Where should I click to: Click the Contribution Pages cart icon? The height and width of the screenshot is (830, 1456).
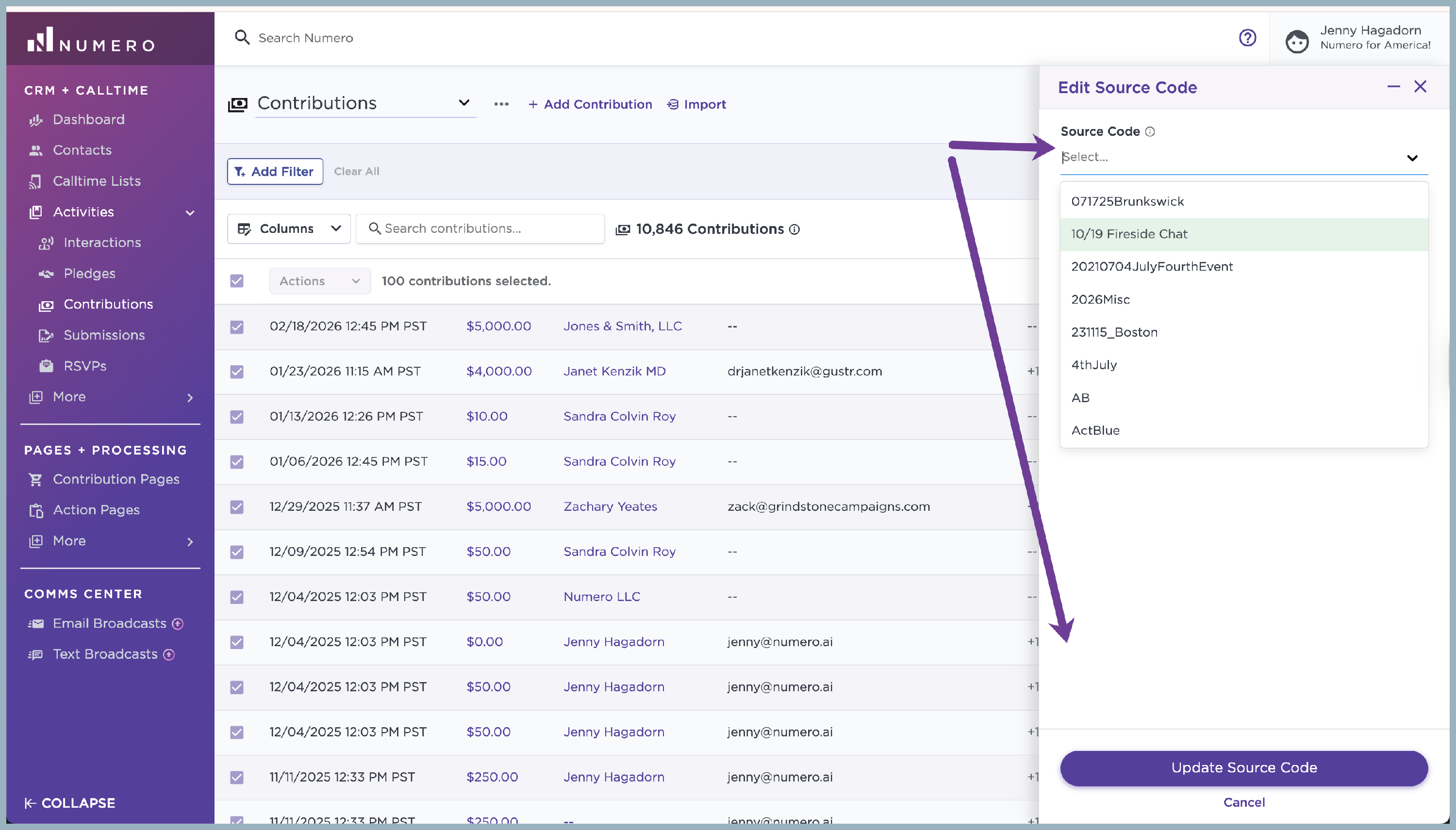[x=36, y=479]
